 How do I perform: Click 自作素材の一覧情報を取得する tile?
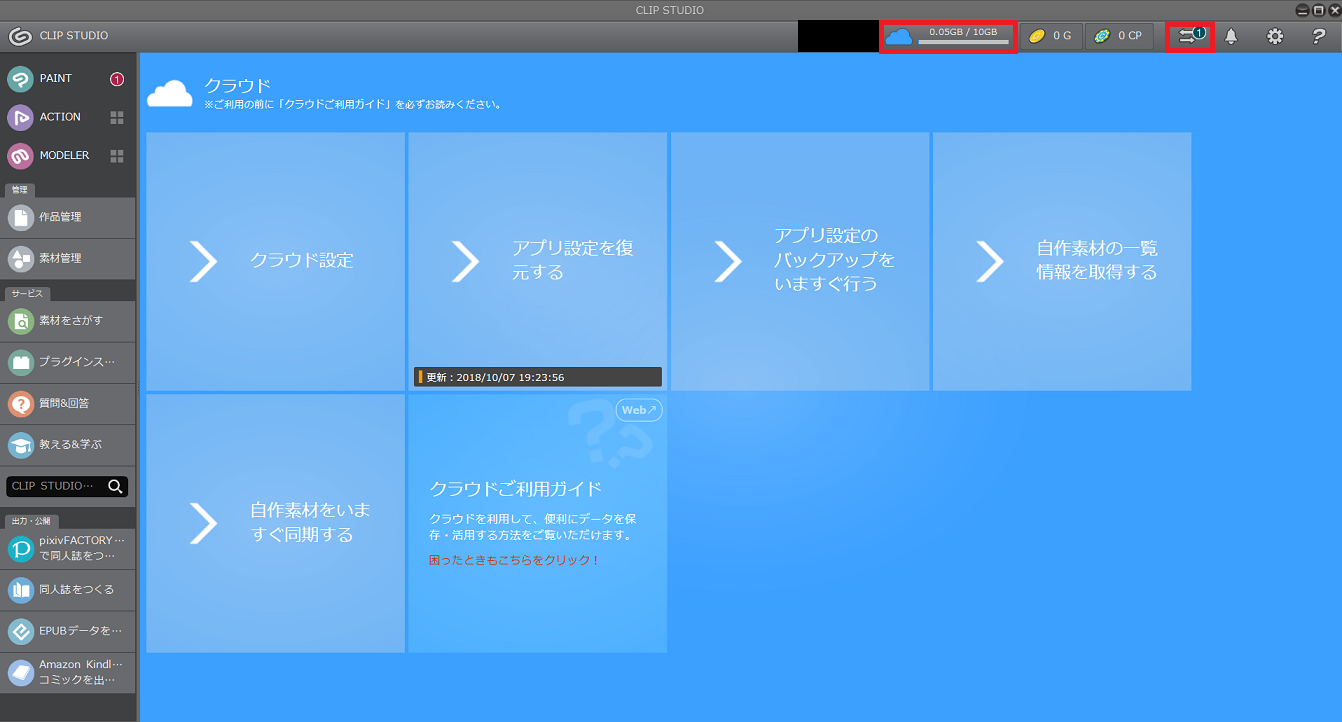point(1062,261)
